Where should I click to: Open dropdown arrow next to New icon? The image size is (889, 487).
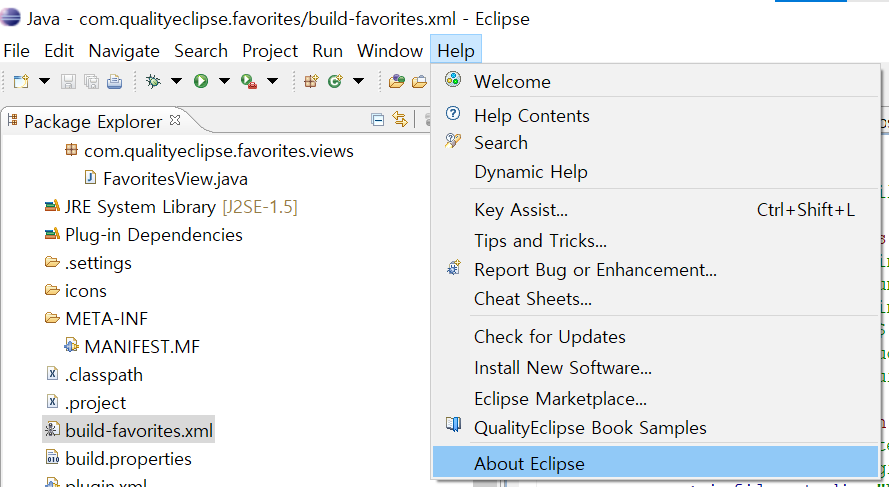click(x=44, y=82)
